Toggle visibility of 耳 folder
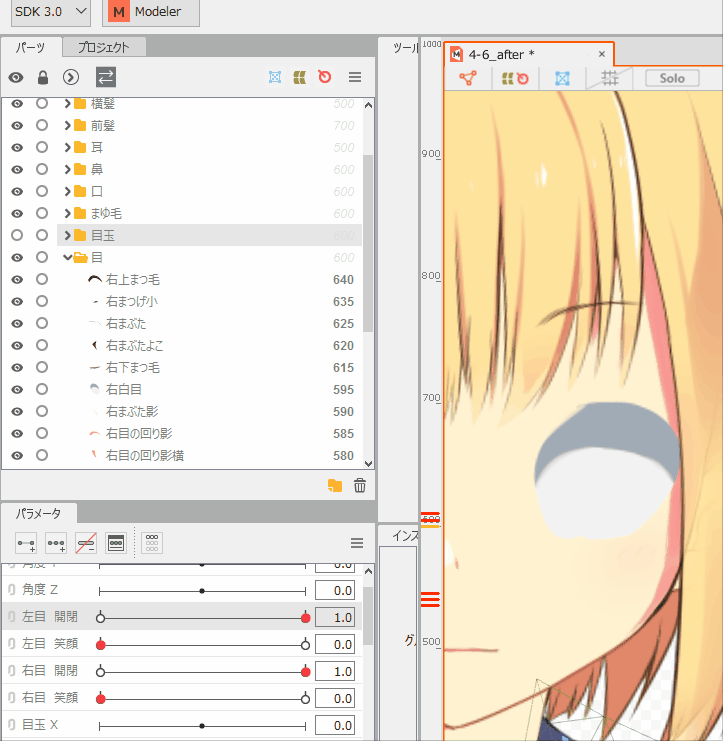This screenshot has height=741, width=723. 17,147
